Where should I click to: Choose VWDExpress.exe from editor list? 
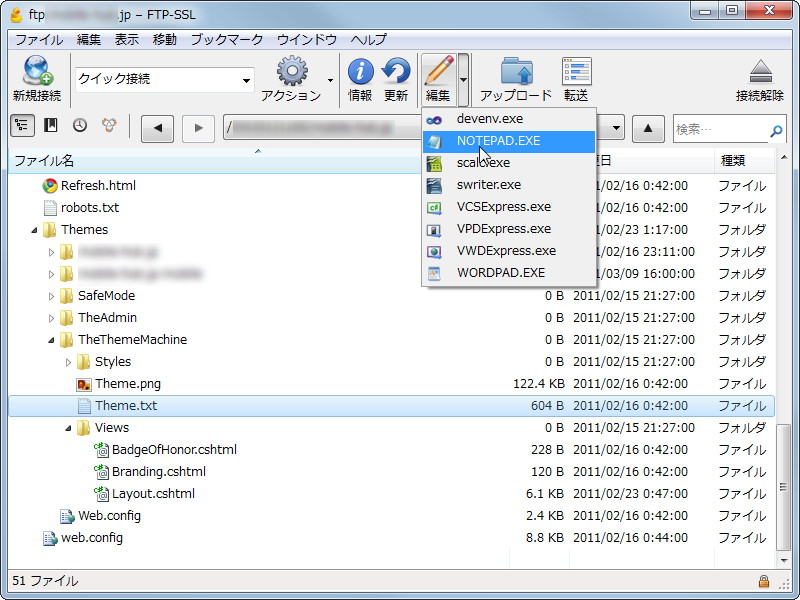509,251
